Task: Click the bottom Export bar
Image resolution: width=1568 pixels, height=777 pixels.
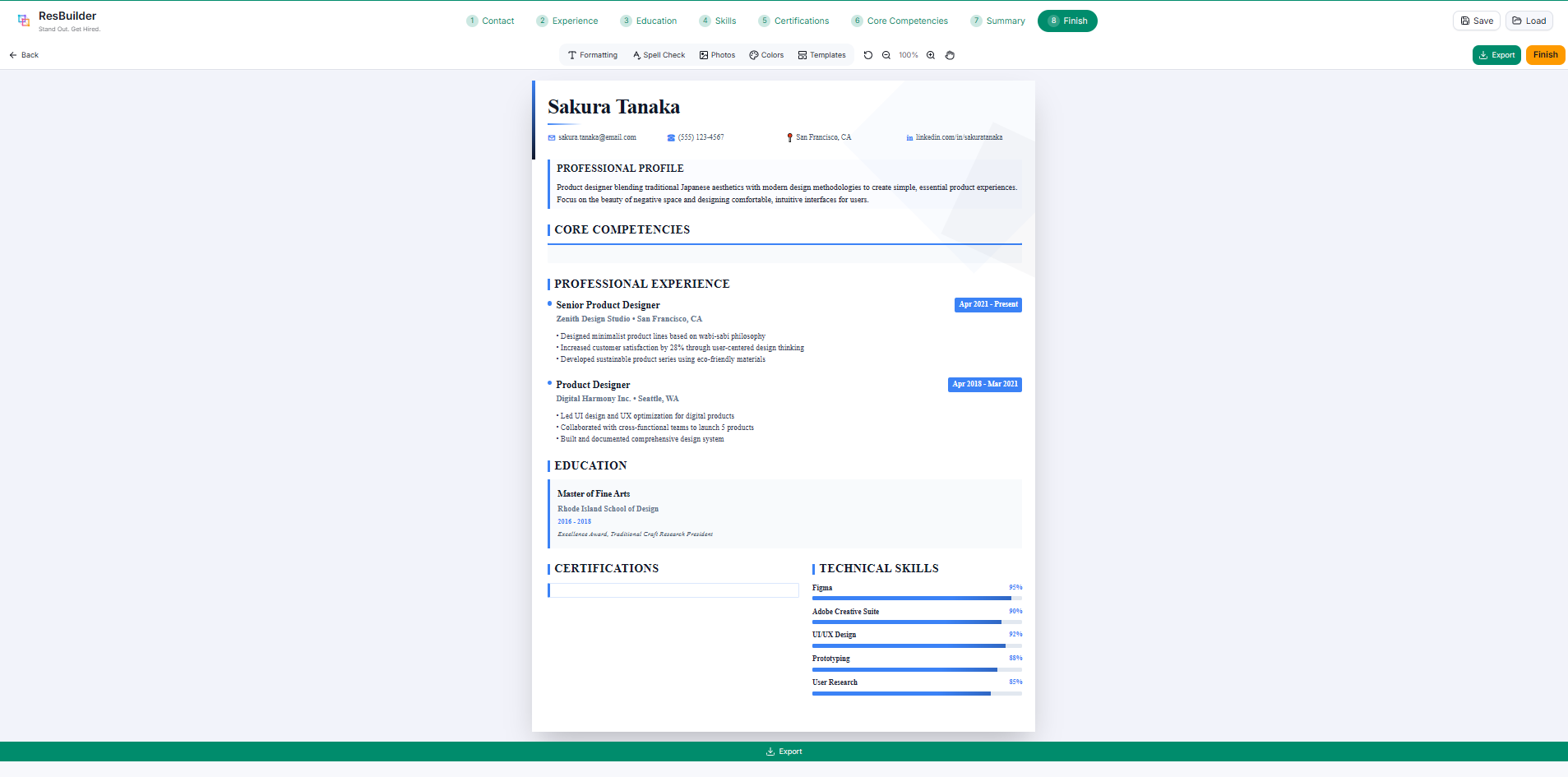Action: click(784, 752)
